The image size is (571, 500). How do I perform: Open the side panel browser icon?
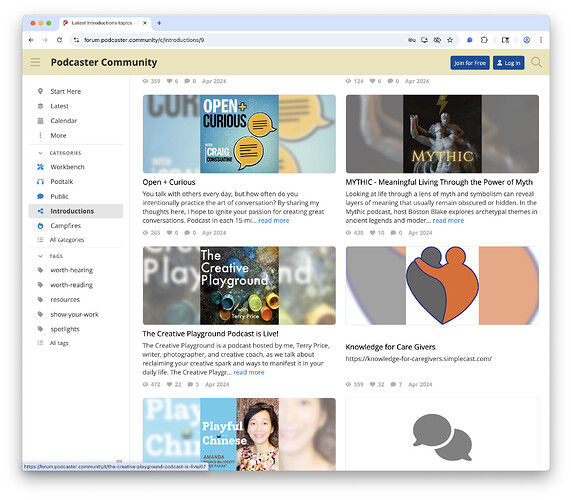[505, 40]
